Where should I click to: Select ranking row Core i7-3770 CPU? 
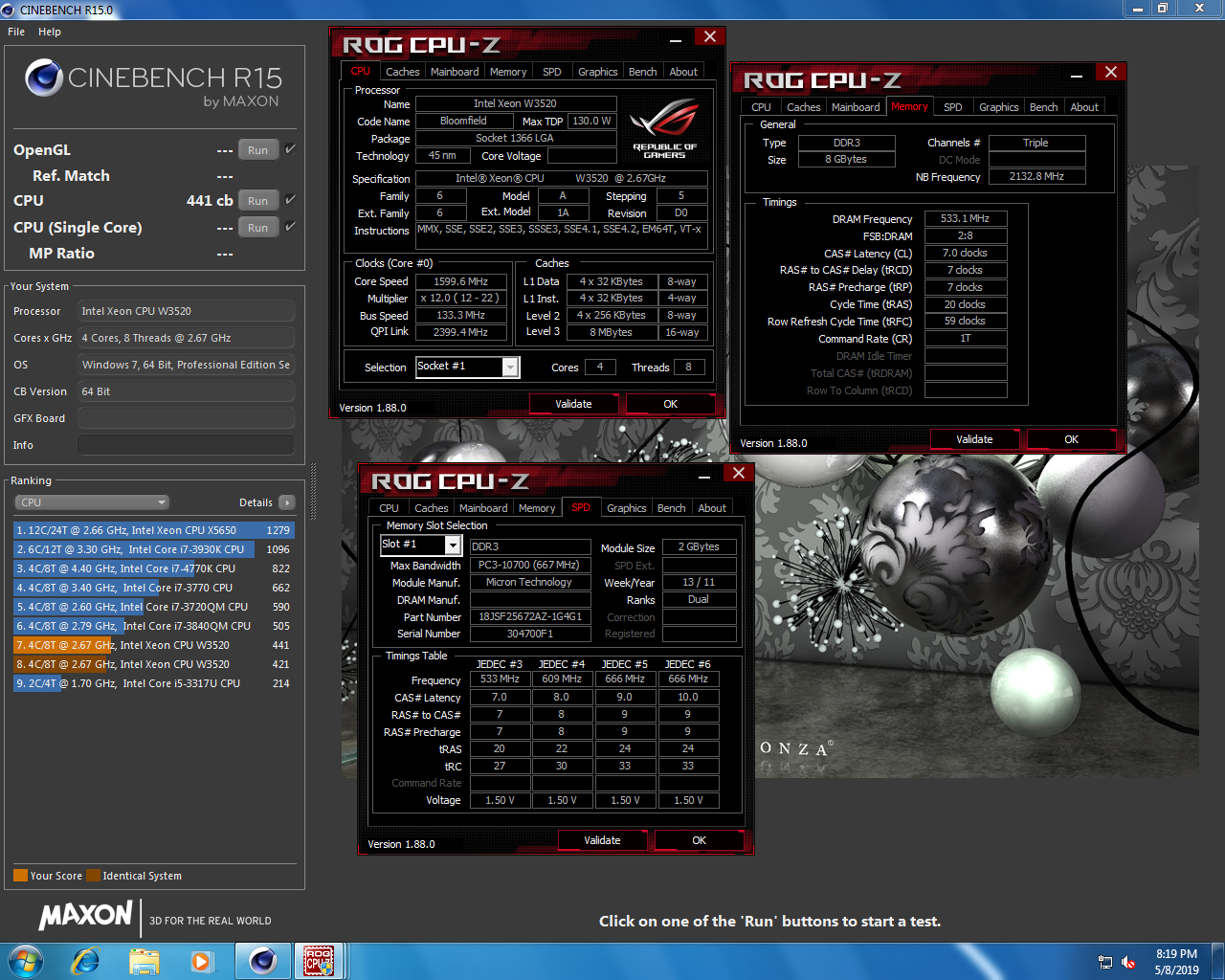pos(153,588)
